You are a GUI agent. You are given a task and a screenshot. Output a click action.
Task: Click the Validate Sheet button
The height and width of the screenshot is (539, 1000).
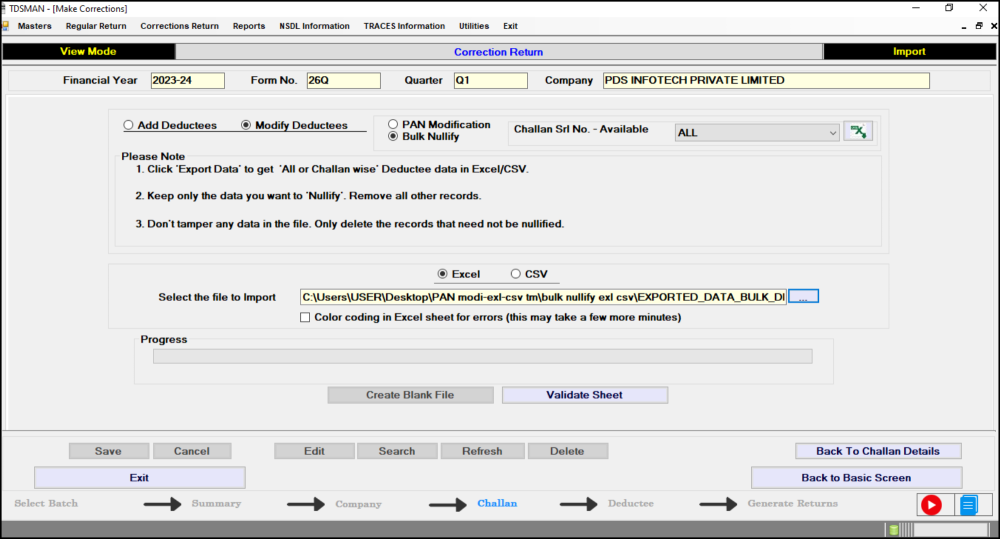tap(585, 395)
